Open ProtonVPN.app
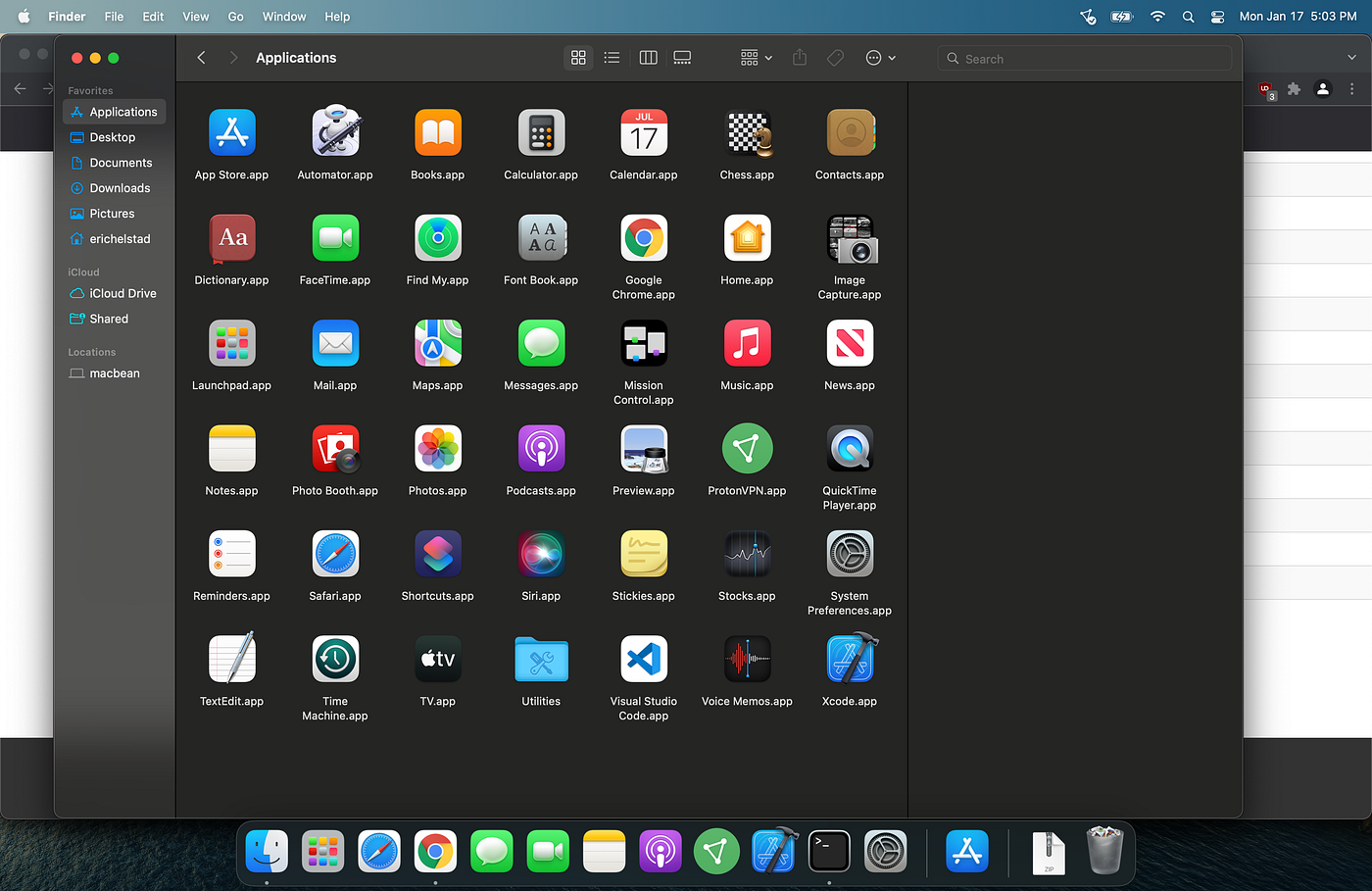1372x891 pixels. coord(747,448)
